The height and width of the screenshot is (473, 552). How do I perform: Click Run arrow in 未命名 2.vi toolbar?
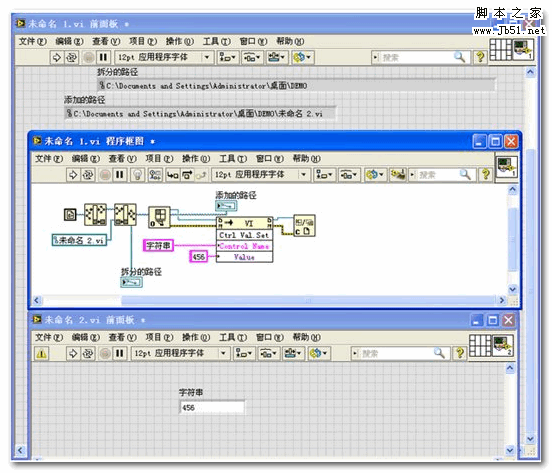coord(73,353)
